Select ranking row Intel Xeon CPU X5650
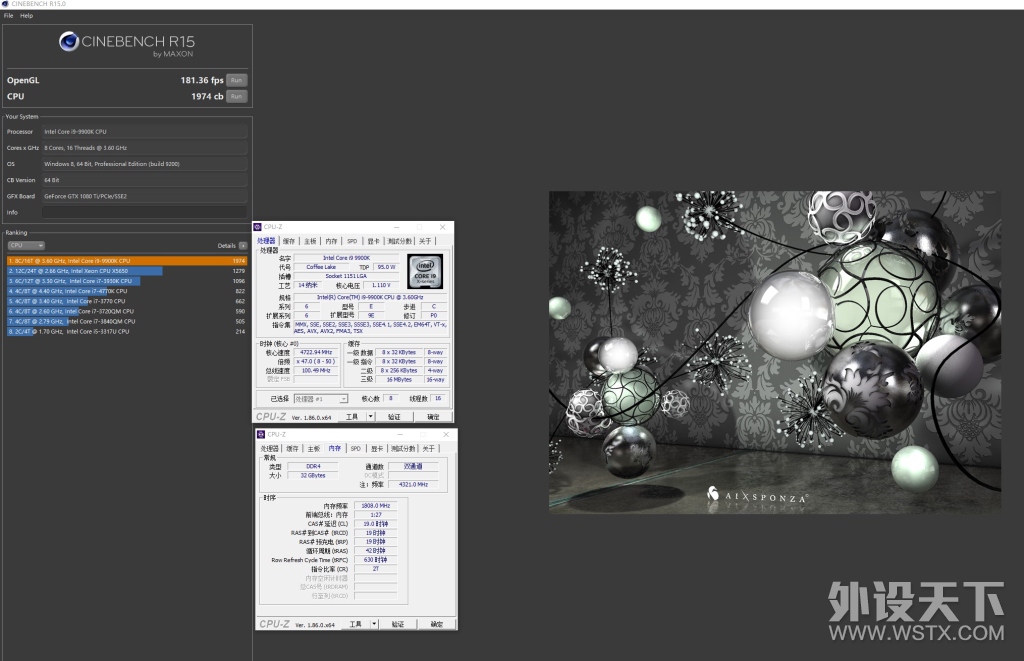The image size is (1024, 661). pyautogui.click(x=127, y=270)
